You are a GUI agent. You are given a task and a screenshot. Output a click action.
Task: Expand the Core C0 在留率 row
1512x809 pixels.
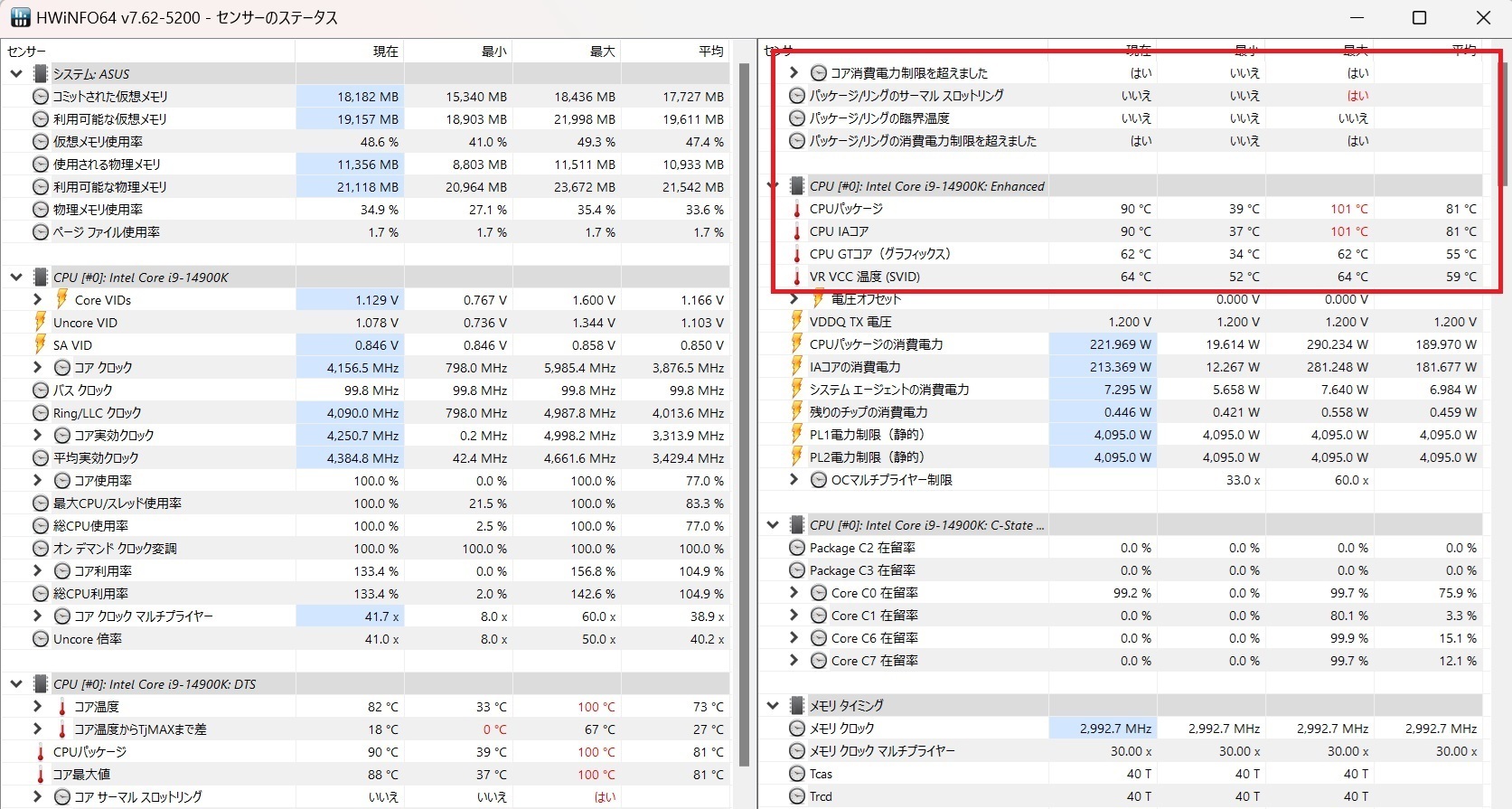coord(794,592)
